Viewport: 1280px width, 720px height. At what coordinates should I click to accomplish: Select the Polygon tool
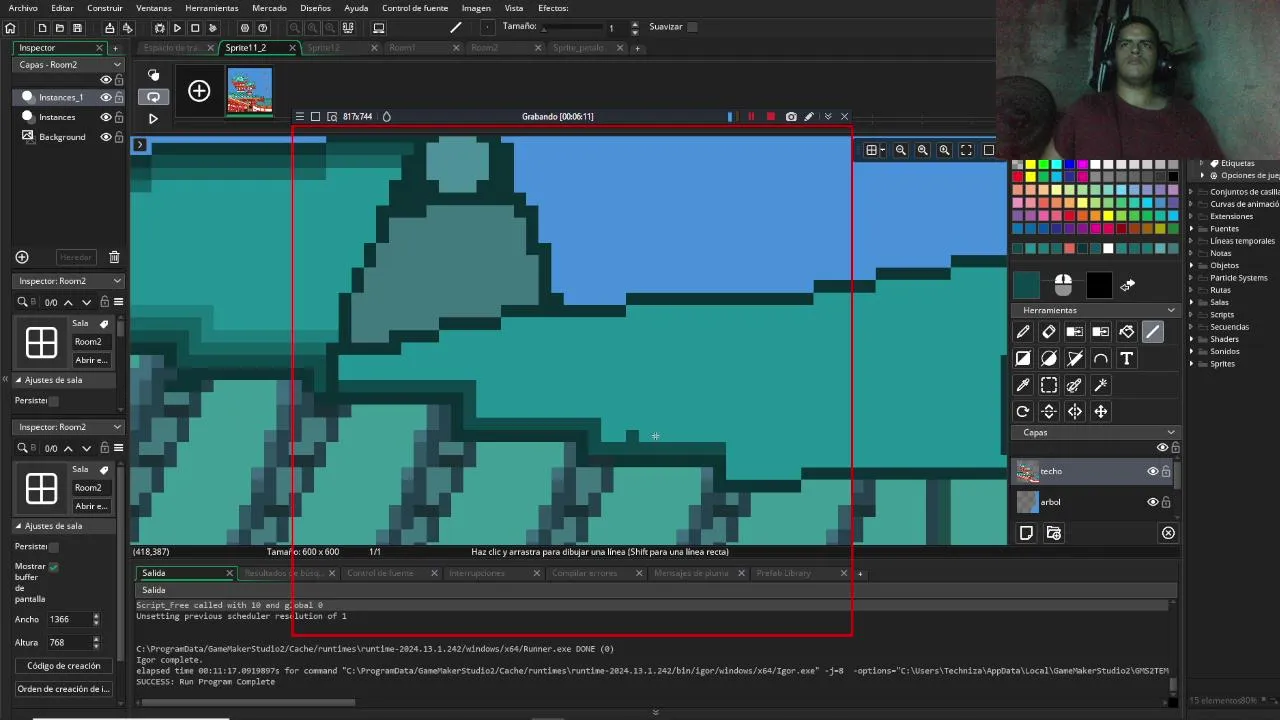click(x=1075, y=358)
